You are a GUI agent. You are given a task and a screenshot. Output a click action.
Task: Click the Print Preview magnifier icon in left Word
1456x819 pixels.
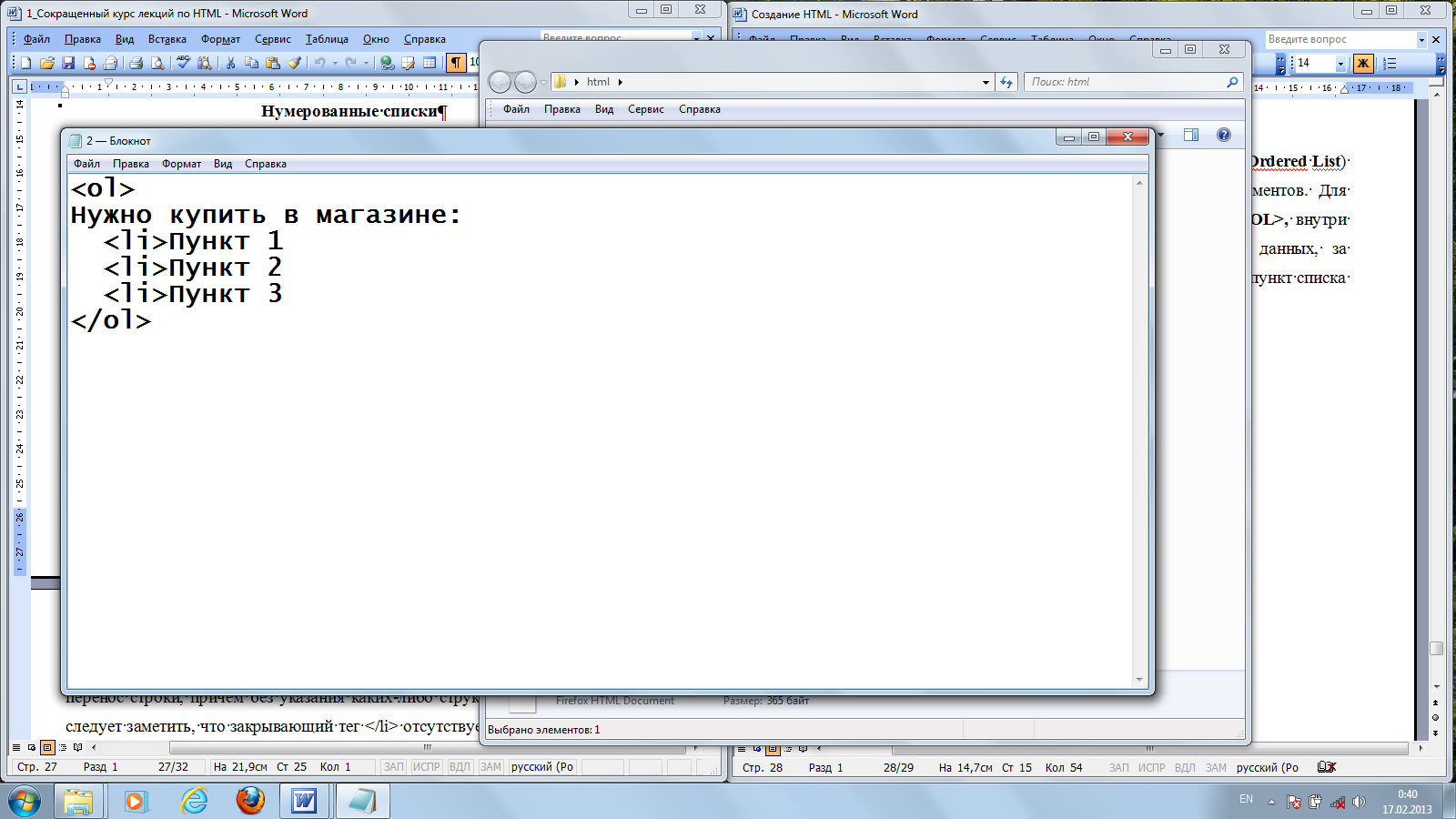157,63
